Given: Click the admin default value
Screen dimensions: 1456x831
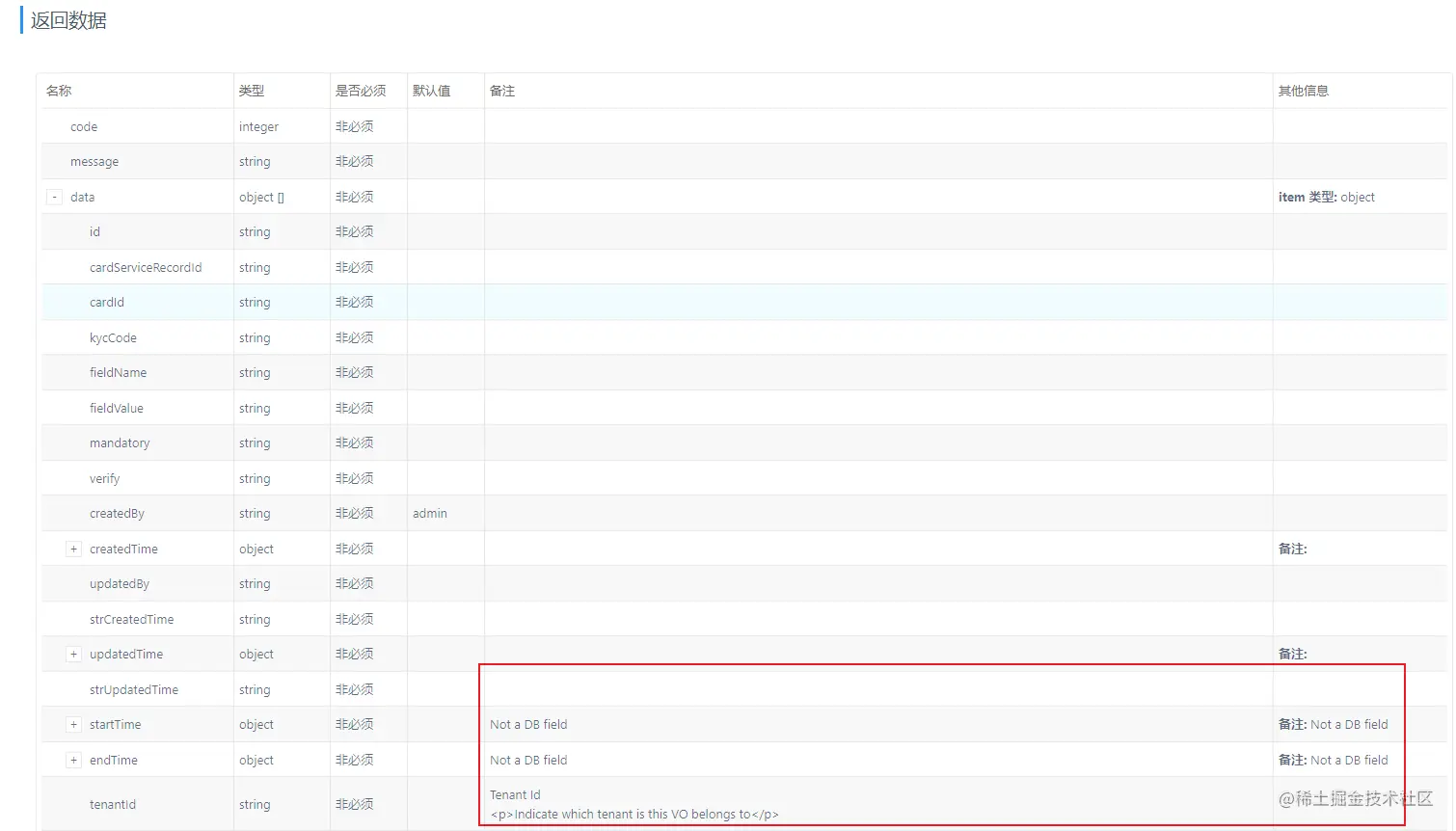Looking at the screenshot, I should click(x=430, y=513).
